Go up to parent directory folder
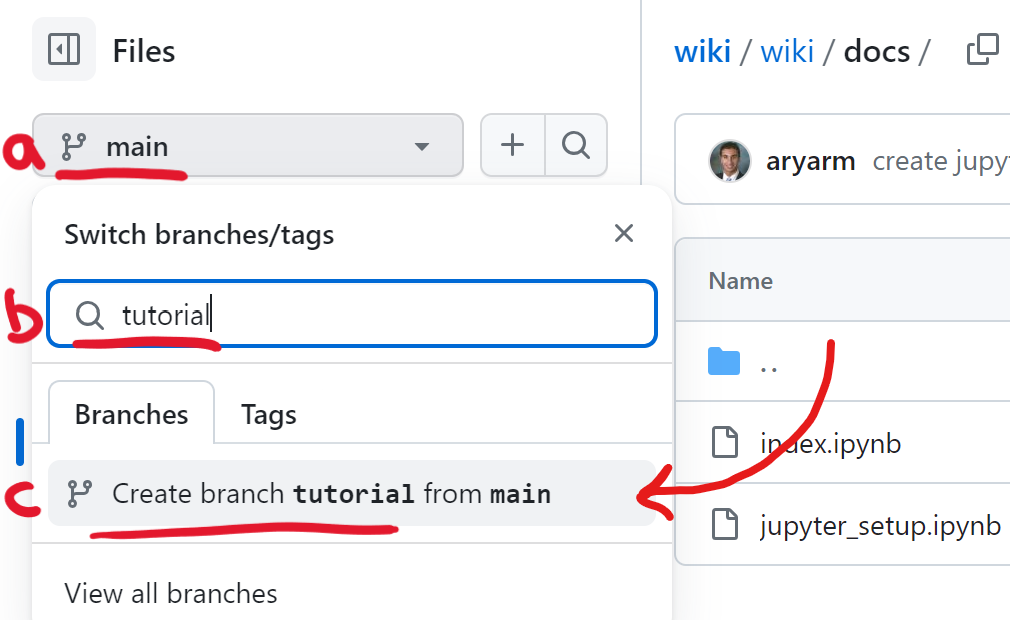 click(x=768, y=368)
